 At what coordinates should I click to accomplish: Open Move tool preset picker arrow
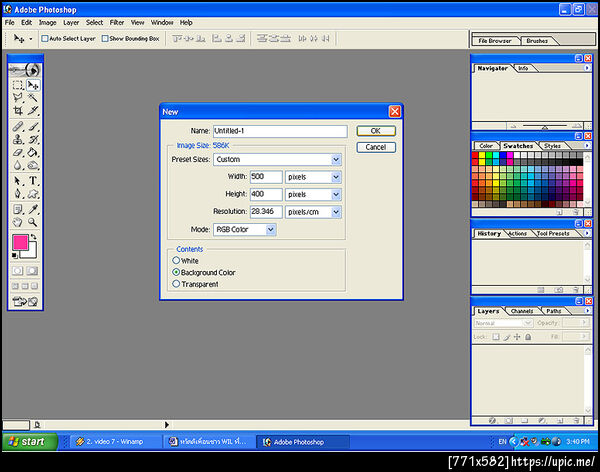(x=31, y=39)
